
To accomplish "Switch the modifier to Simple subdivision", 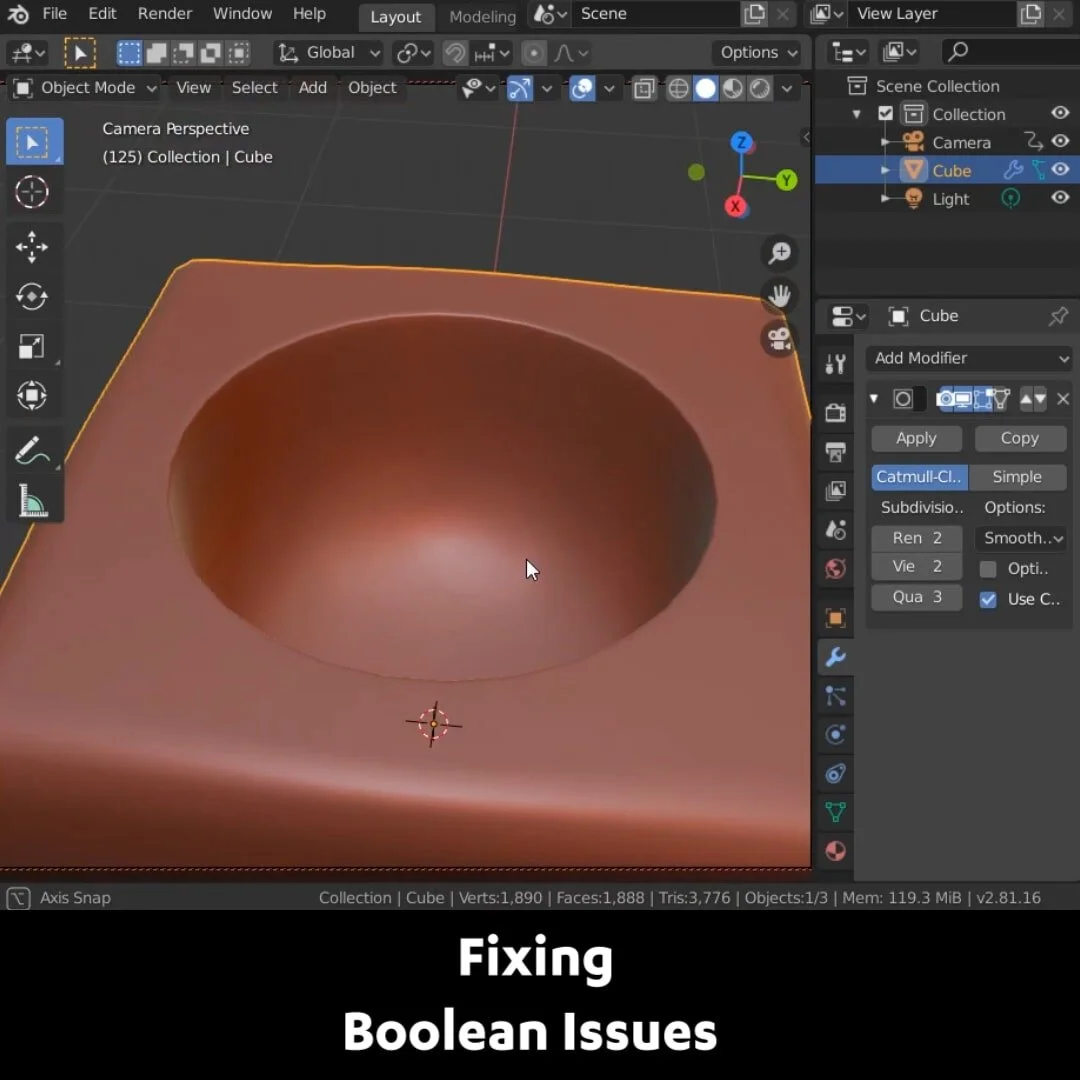I will coord(1018,477).
